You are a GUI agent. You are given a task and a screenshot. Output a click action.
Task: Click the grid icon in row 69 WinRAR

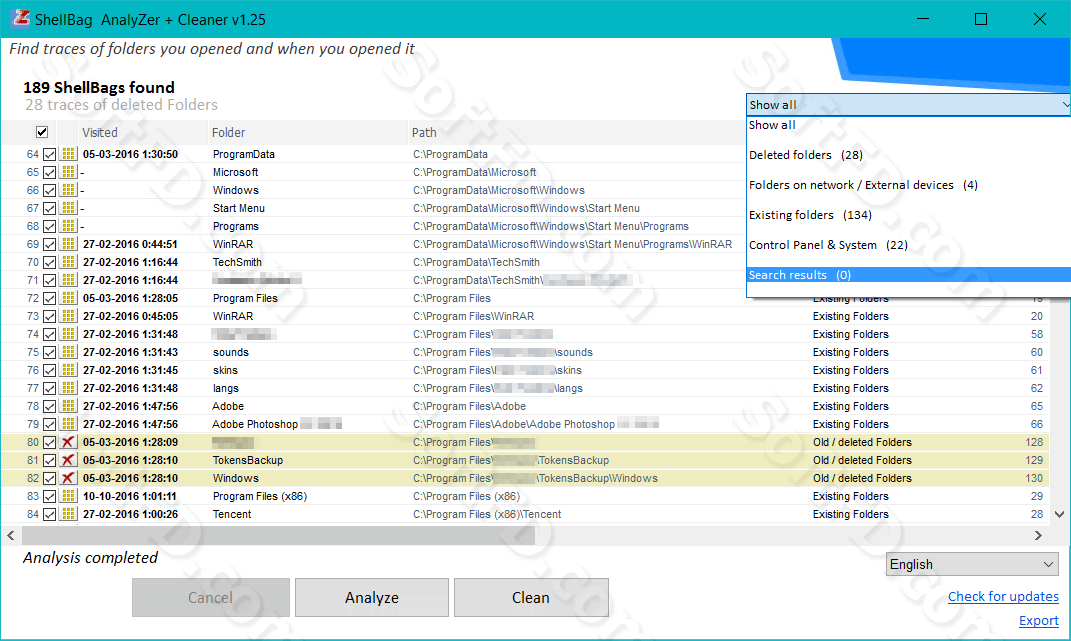point(68,244)
